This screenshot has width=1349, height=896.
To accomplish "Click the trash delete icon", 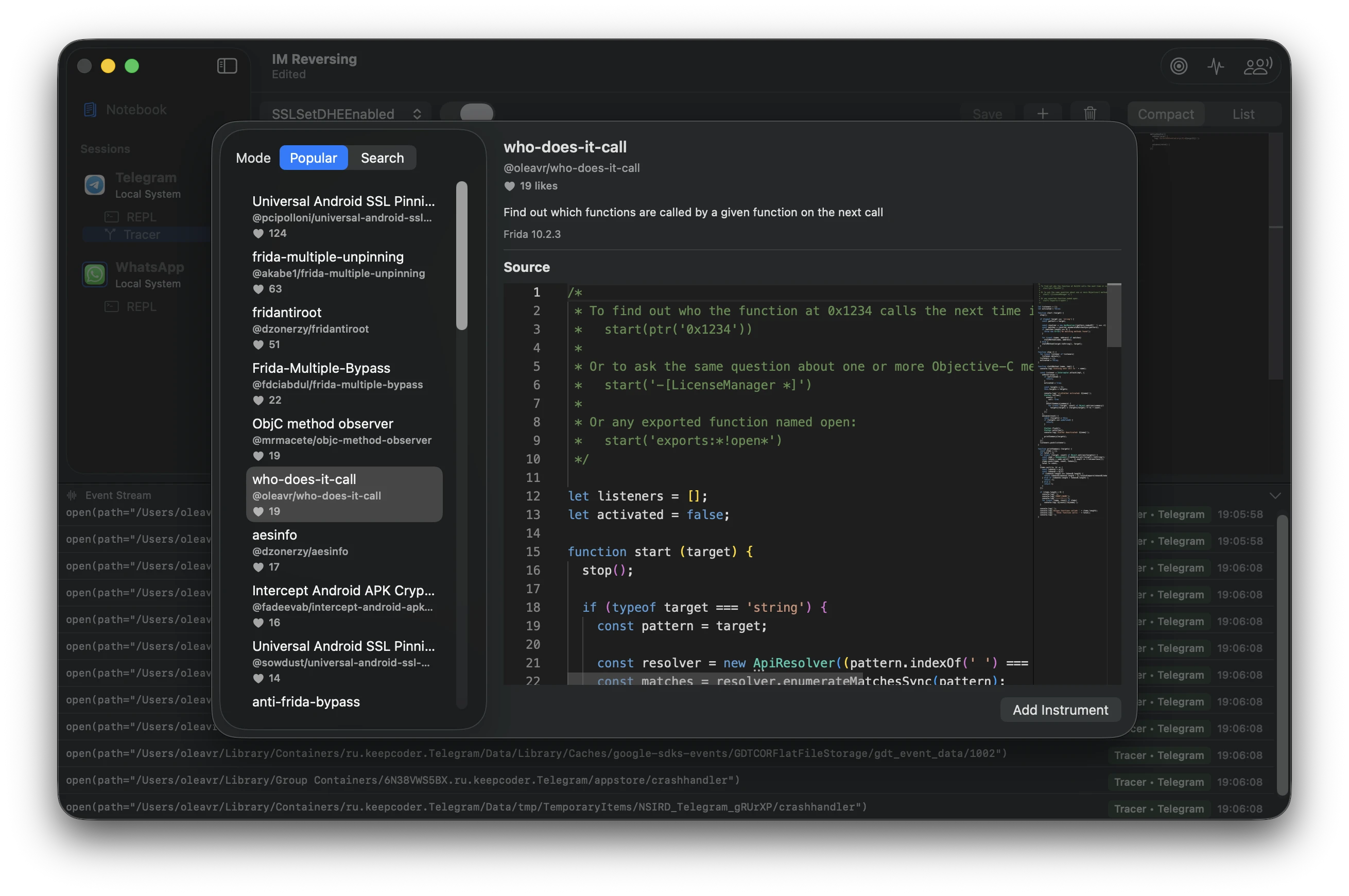I will pos(1089,113).
